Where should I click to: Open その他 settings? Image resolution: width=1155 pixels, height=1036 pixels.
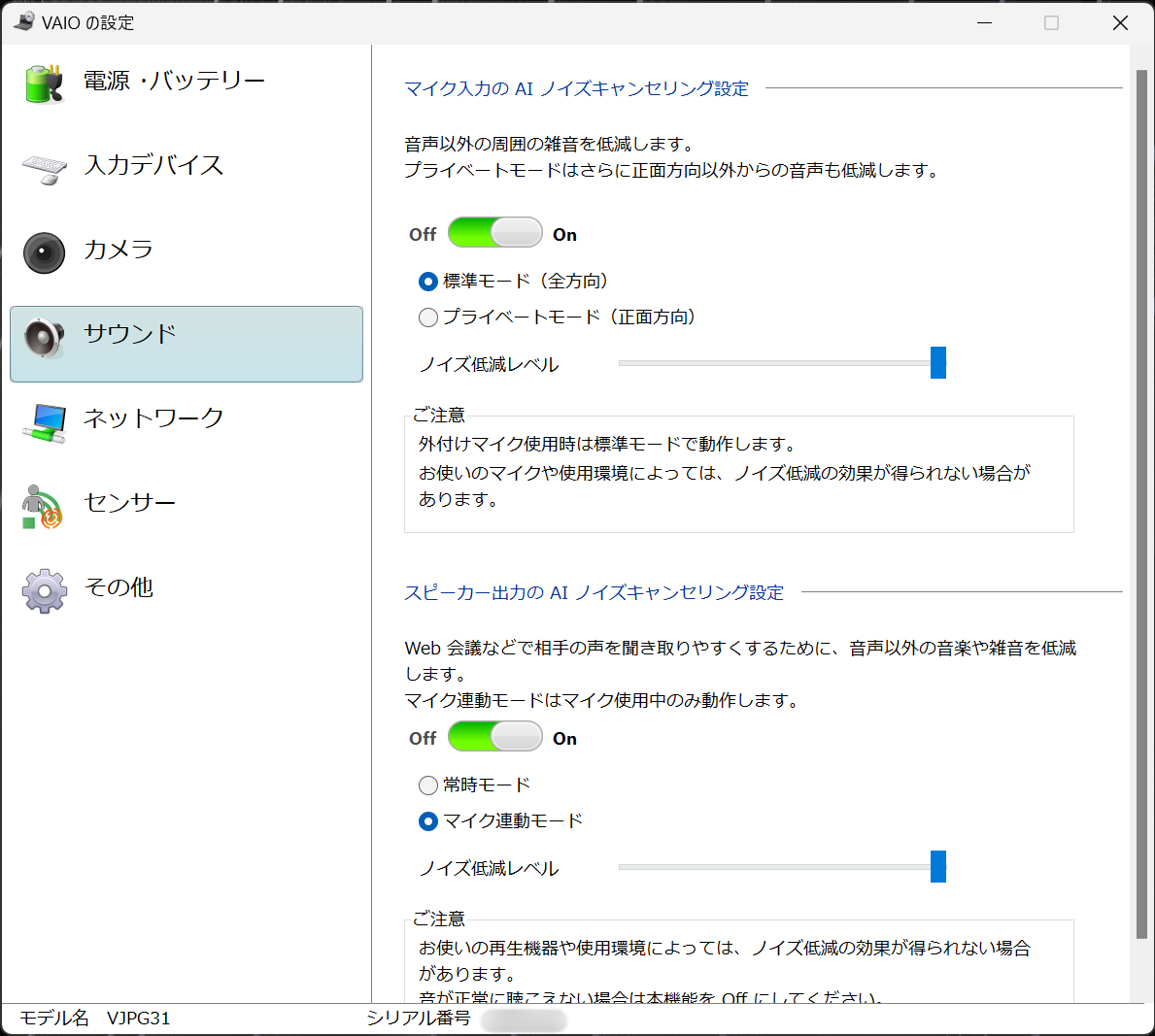pyautogui.click(x=118, y=586)
